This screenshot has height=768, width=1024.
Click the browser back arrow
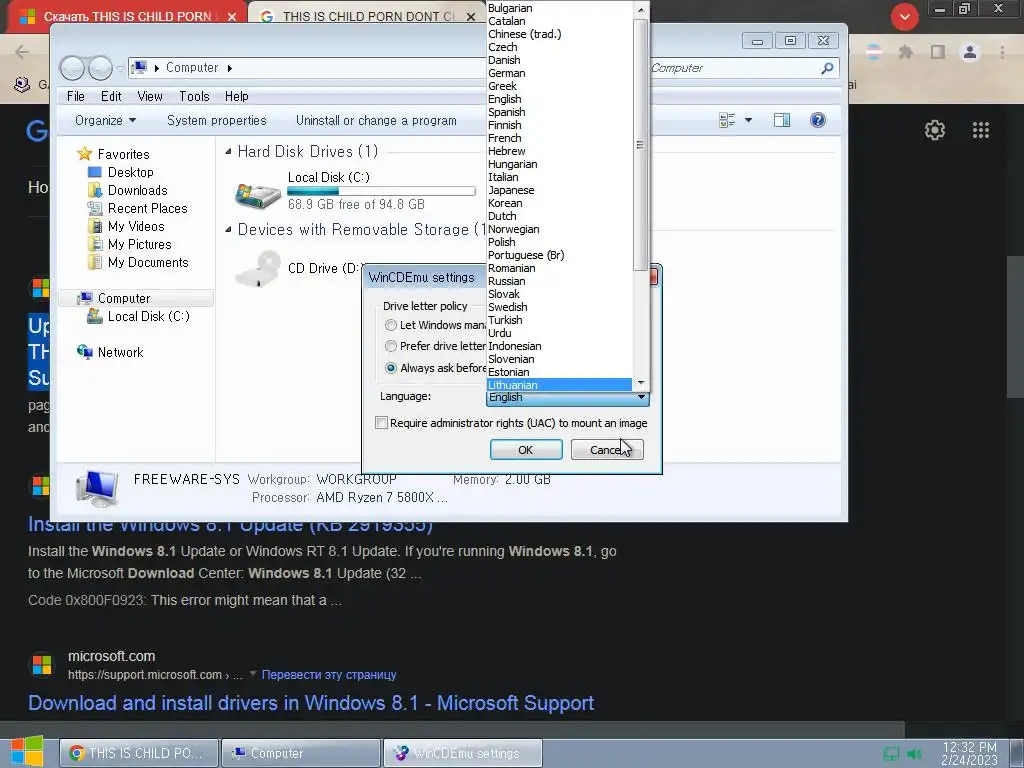coord(22,52)
